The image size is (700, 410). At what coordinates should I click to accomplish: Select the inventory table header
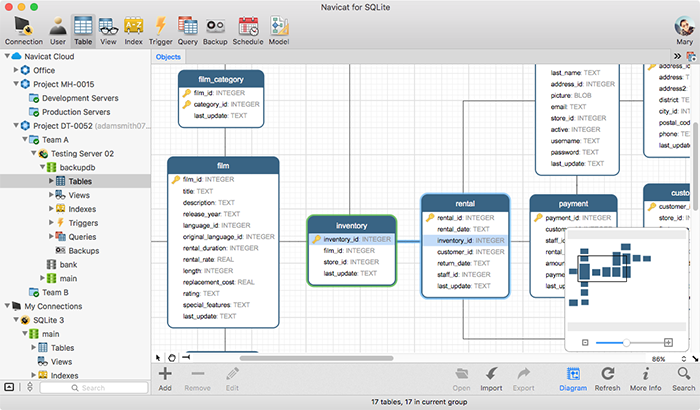(351, 226)
